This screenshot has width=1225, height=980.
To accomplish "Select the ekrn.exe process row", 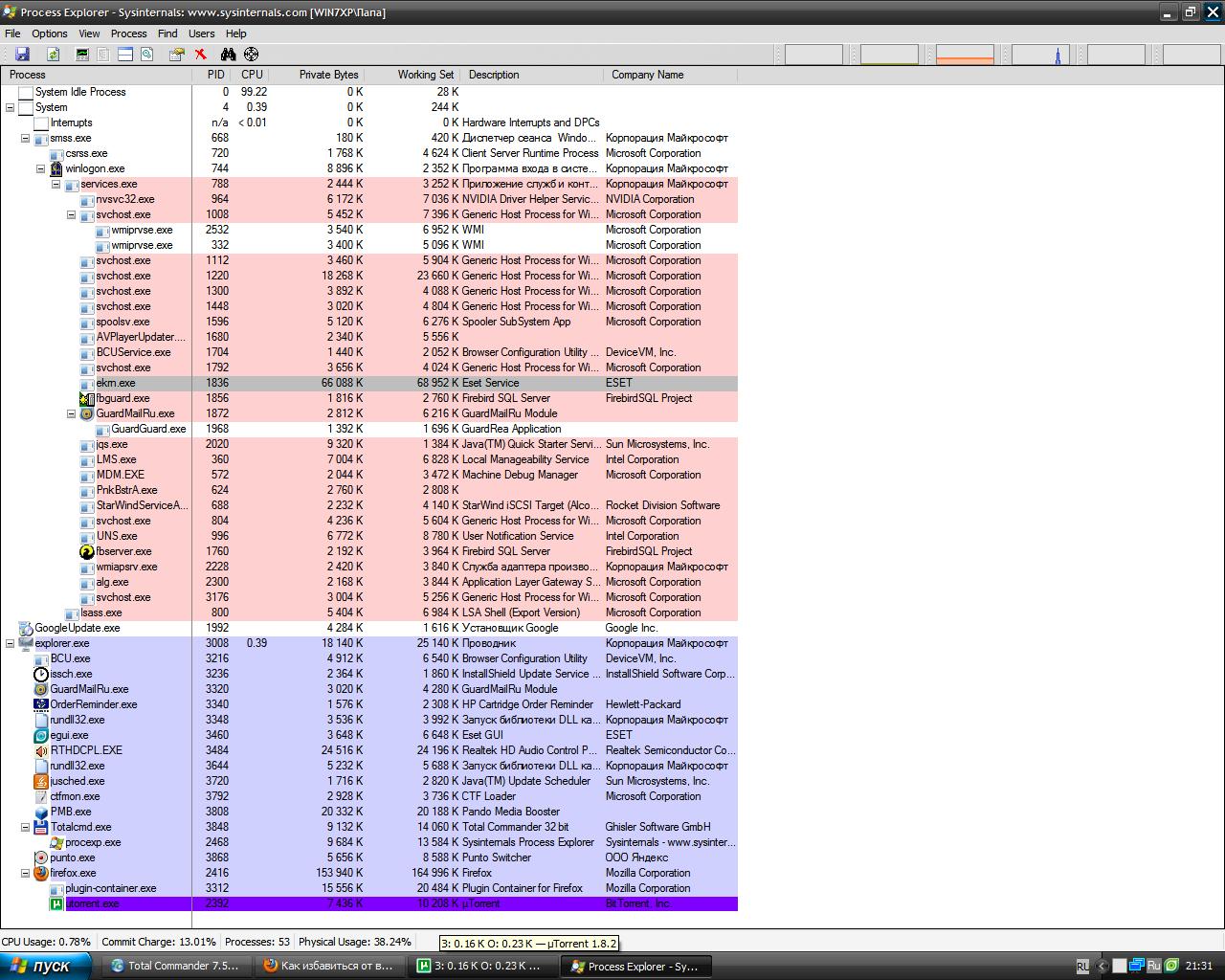I will point(369,383).
